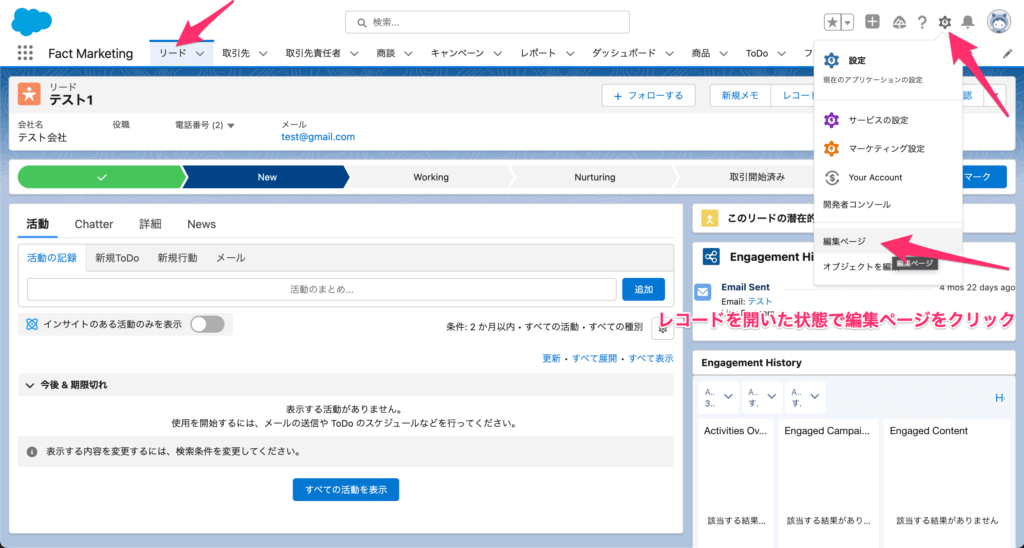This screenshot has width=1024, height=548.
Task: Click the global search field
Action: pos(487,22)
